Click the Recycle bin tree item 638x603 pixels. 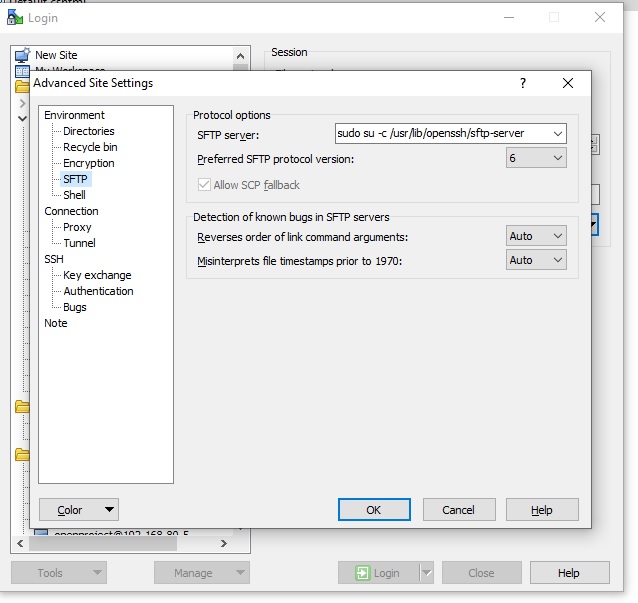coord(90,147)
